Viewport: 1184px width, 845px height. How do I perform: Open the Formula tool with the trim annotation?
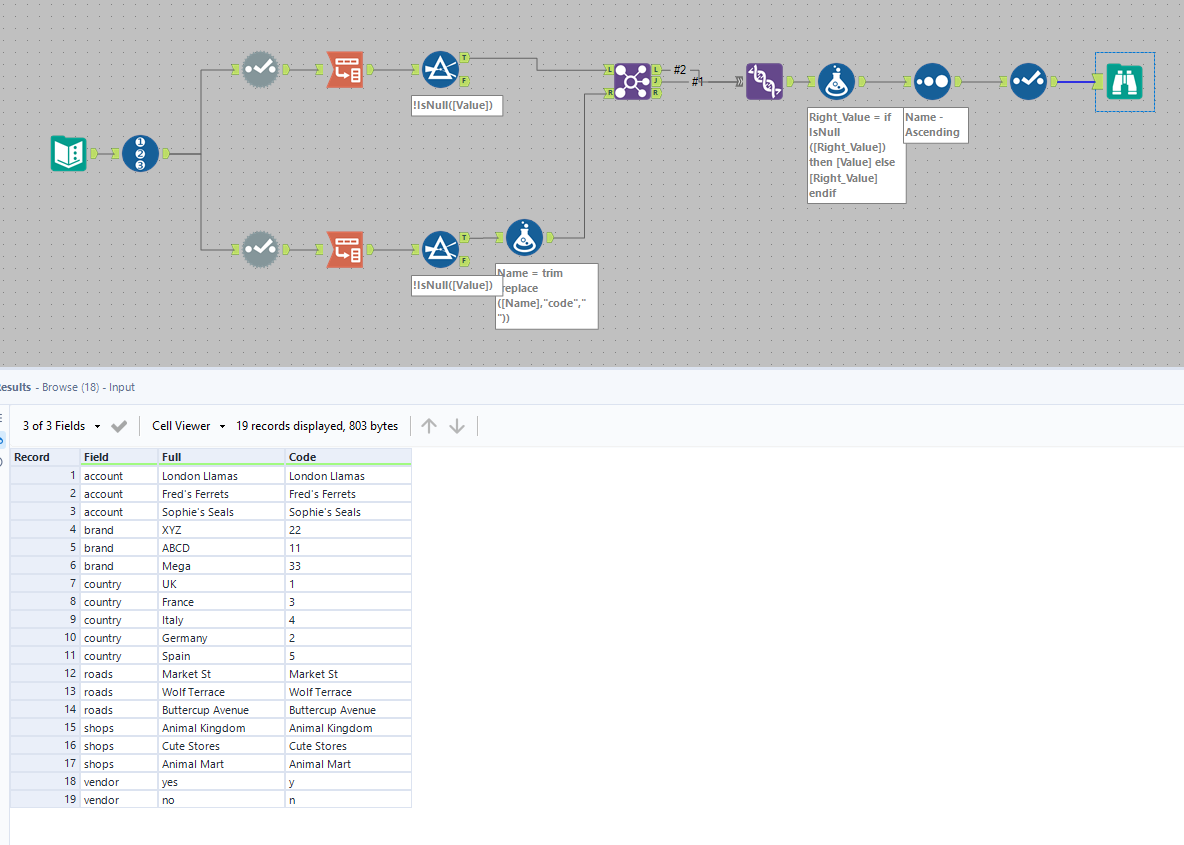(x=524, y=237)
